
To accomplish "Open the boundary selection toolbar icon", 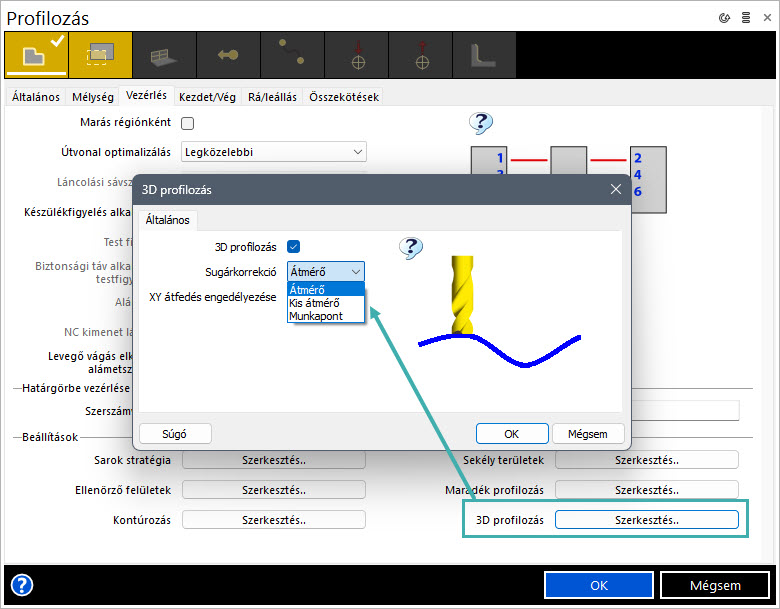I will click(100, 55).
